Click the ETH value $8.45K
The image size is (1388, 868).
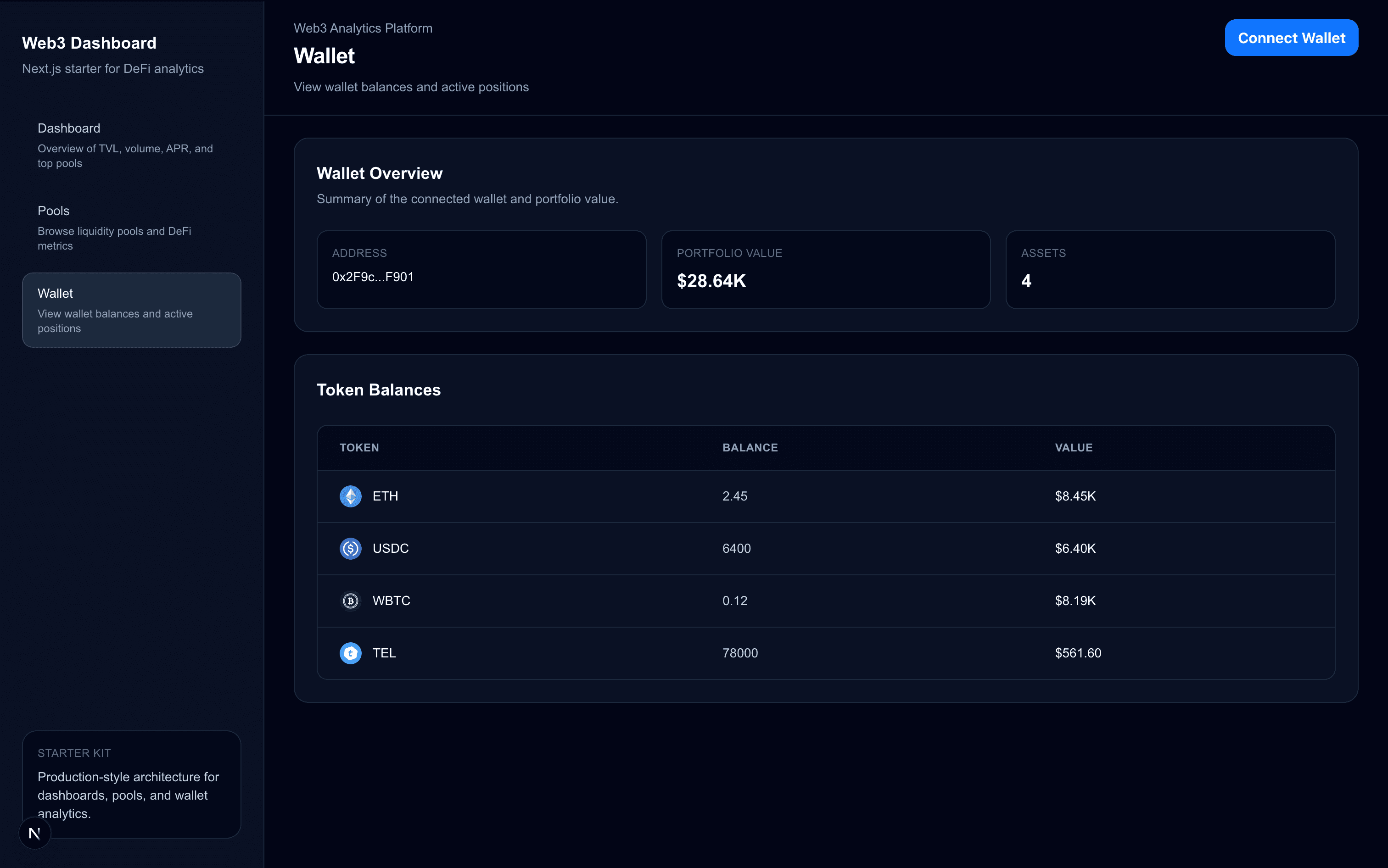point(1075,496)
